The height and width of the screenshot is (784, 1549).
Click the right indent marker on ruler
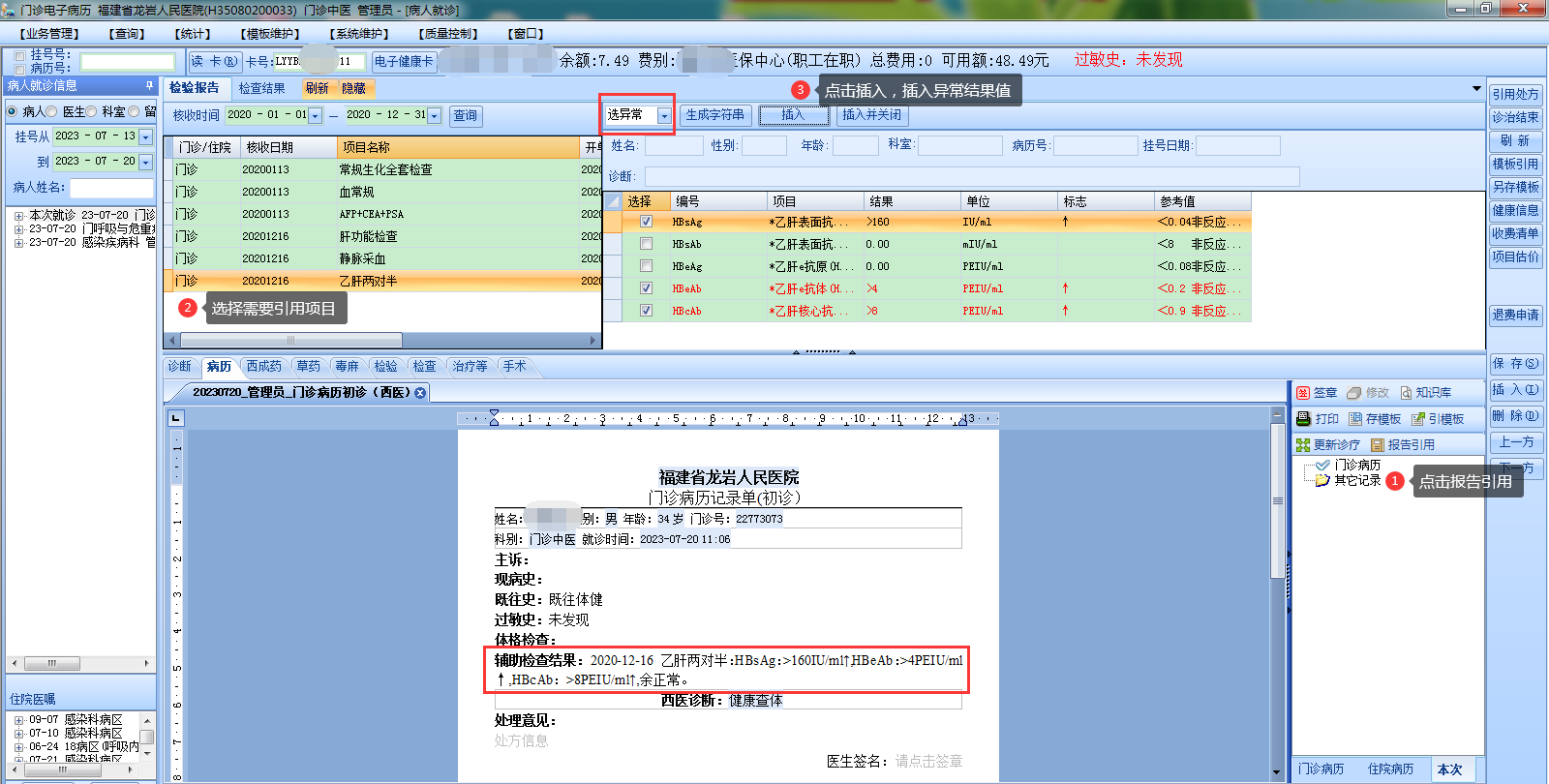(x=961, y=421)
